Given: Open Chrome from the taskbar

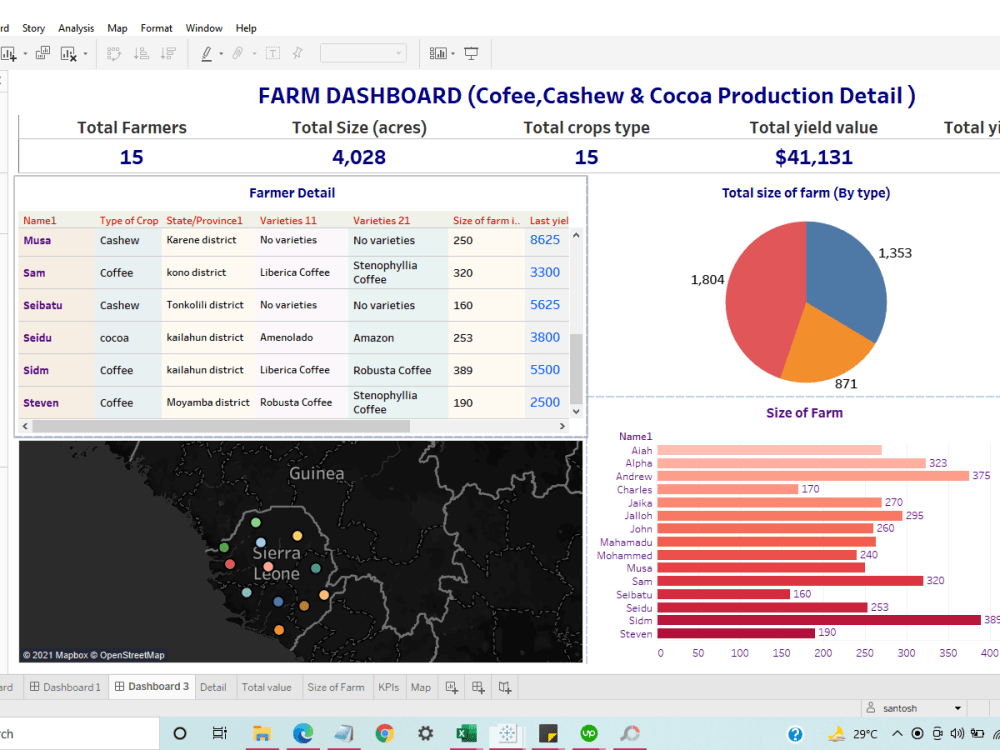Looking at the screenshot, I should tap(383, 732).
